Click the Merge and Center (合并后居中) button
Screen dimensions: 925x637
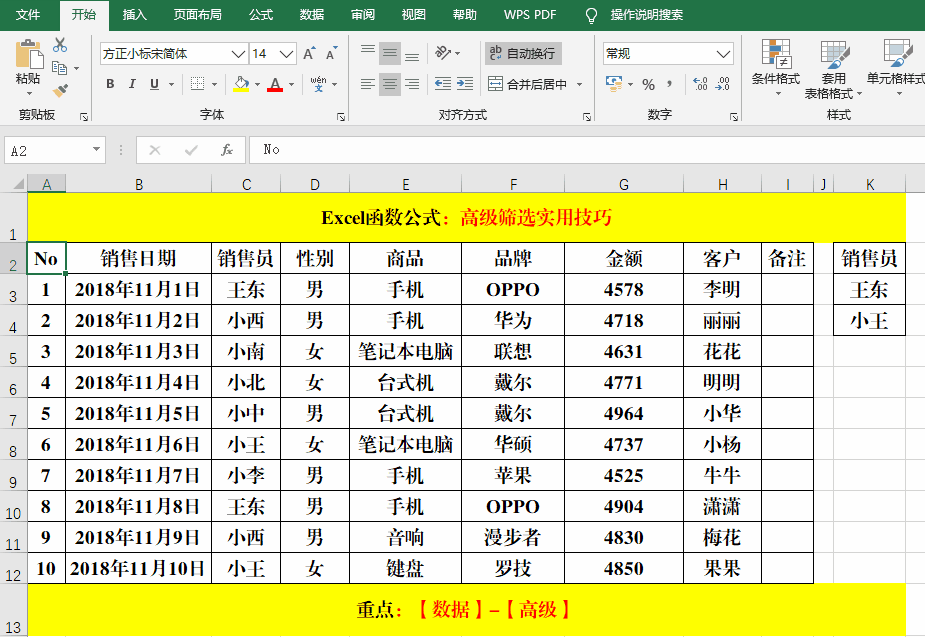pos(536,85)
